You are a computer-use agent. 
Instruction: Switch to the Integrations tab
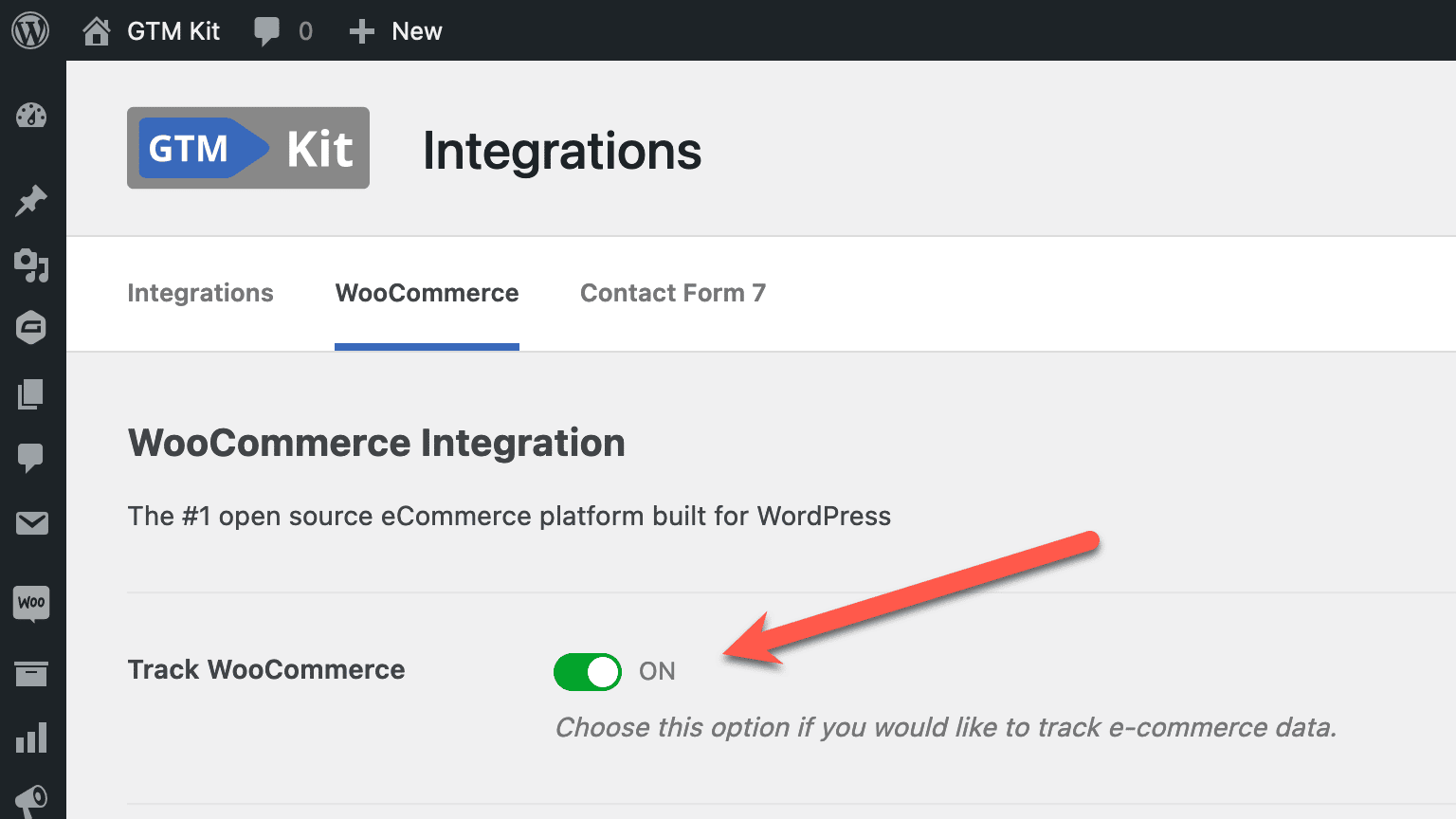coord(200,293)
